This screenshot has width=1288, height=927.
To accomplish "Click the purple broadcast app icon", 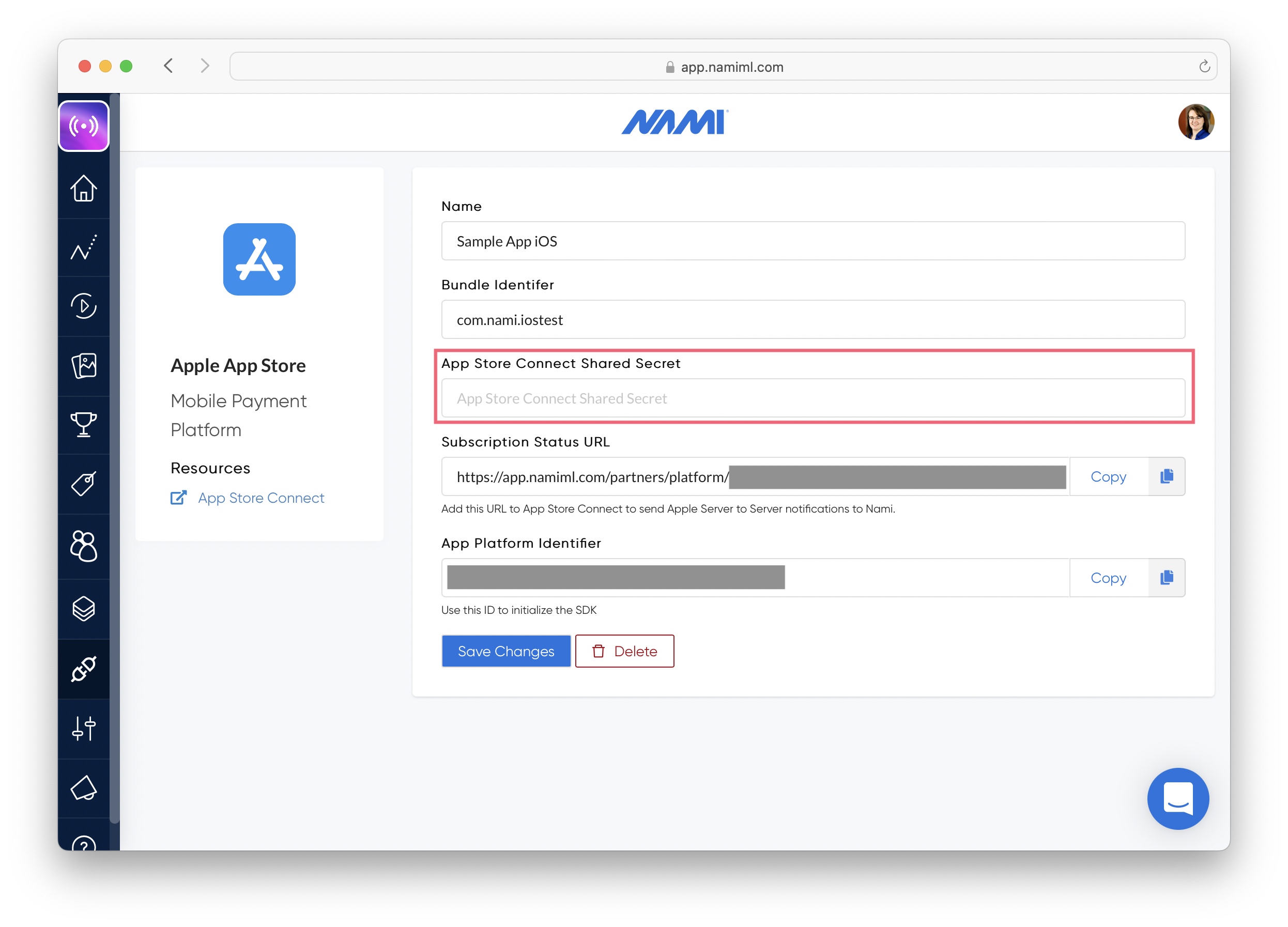I will (x=84, y=126).
